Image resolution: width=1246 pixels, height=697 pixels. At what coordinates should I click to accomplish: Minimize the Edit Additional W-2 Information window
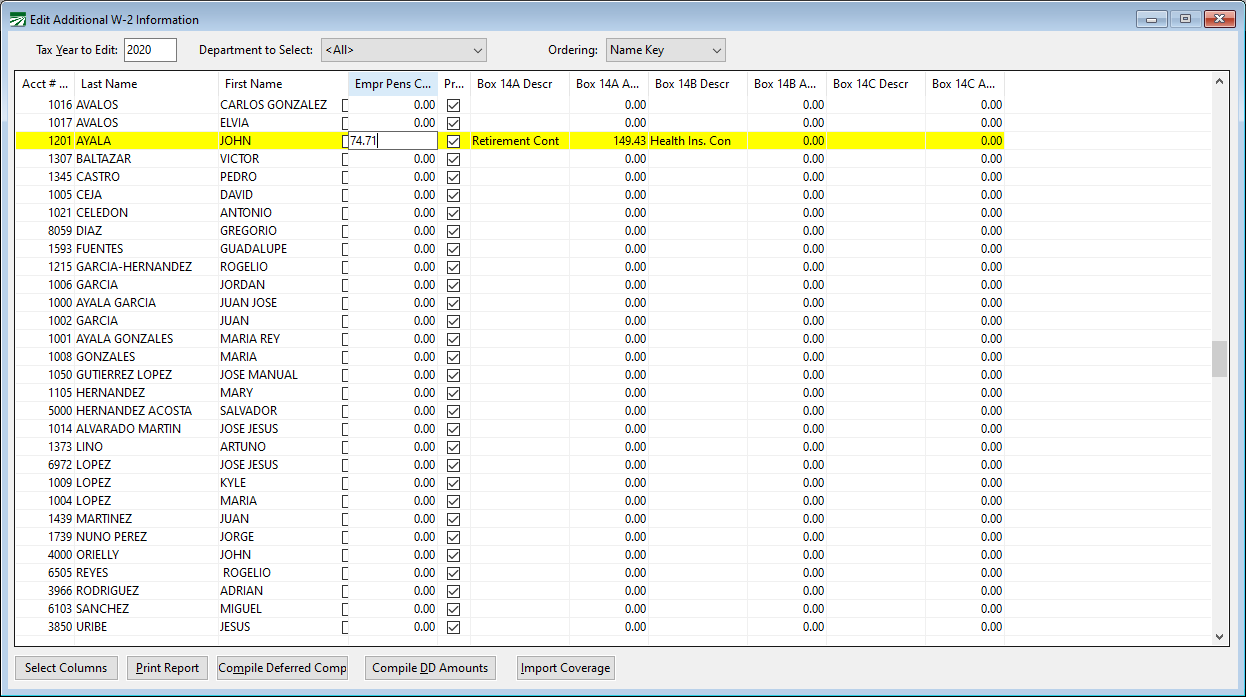point(1152,19)
